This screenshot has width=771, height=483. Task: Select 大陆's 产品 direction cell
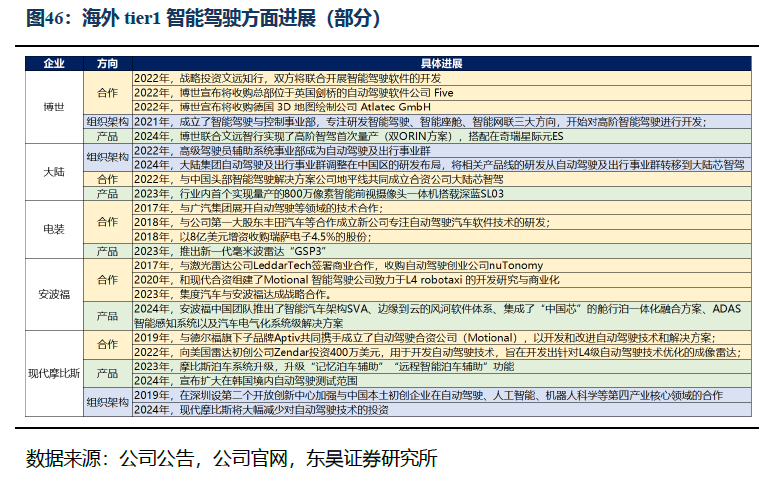[x=108, y=193]
